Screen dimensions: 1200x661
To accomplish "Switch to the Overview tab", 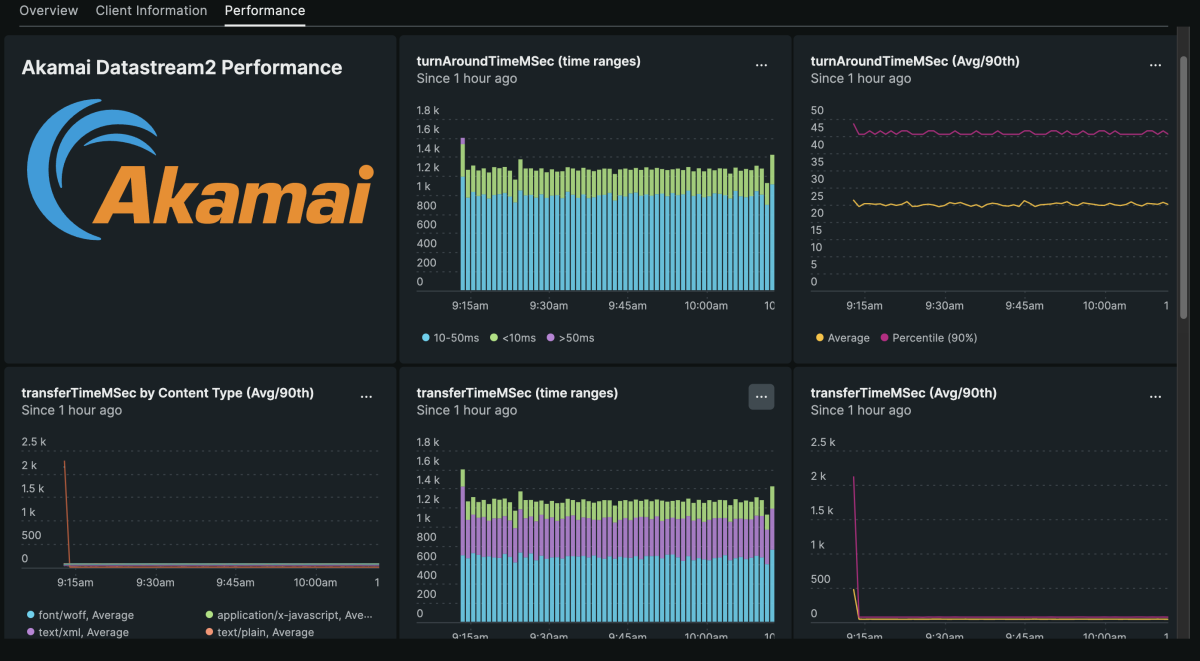I will click(x=48, y=11).
